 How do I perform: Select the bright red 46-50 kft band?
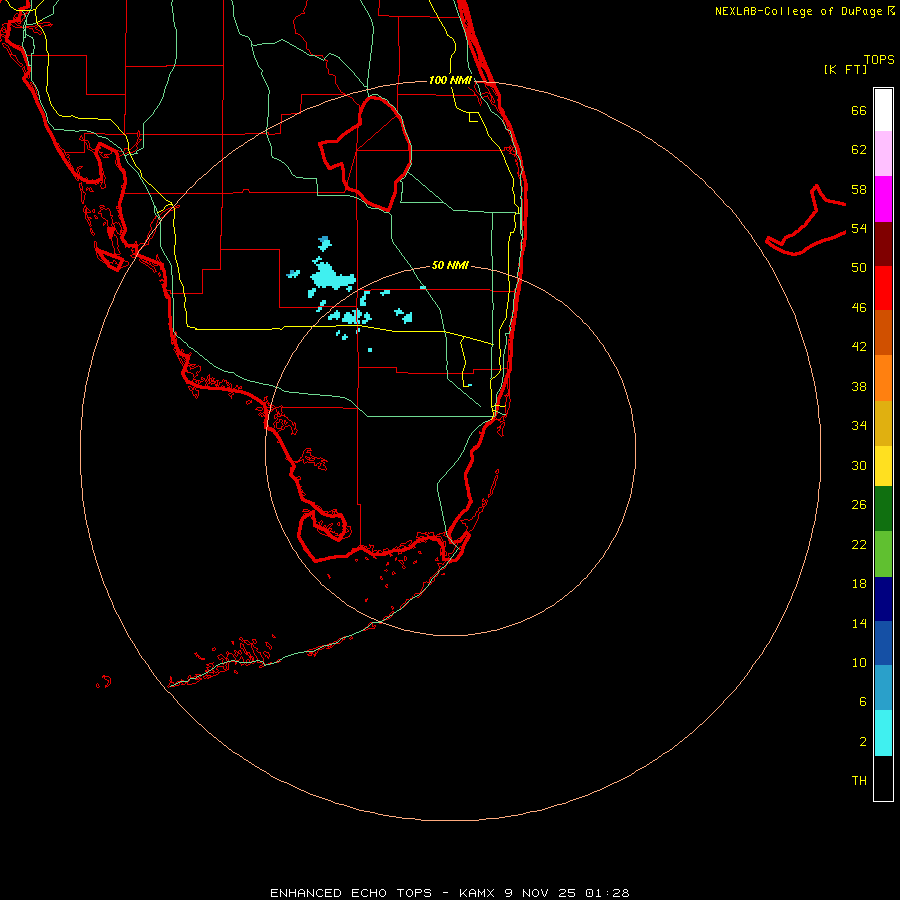[883, 288]
